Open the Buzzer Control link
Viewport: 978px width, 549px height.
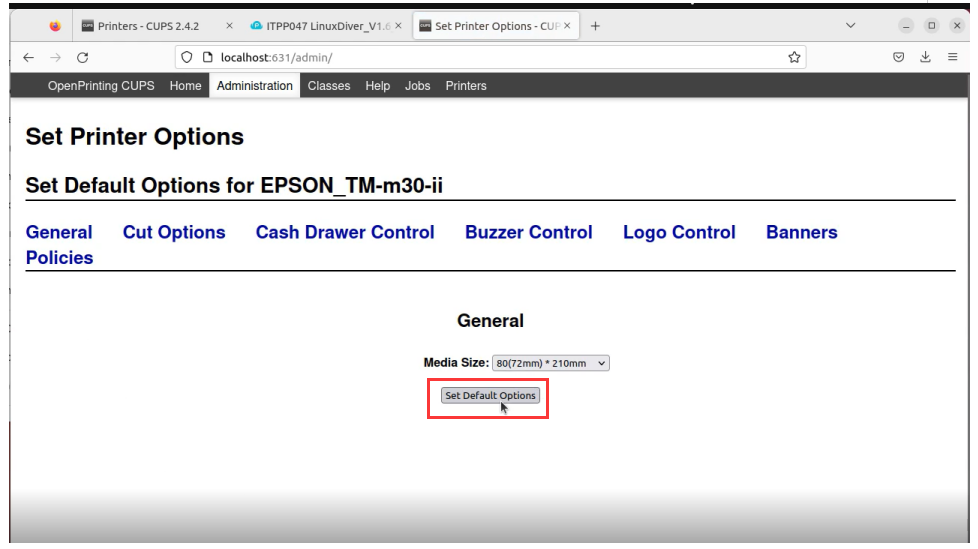pyautogui.click(x=528, y=232)
